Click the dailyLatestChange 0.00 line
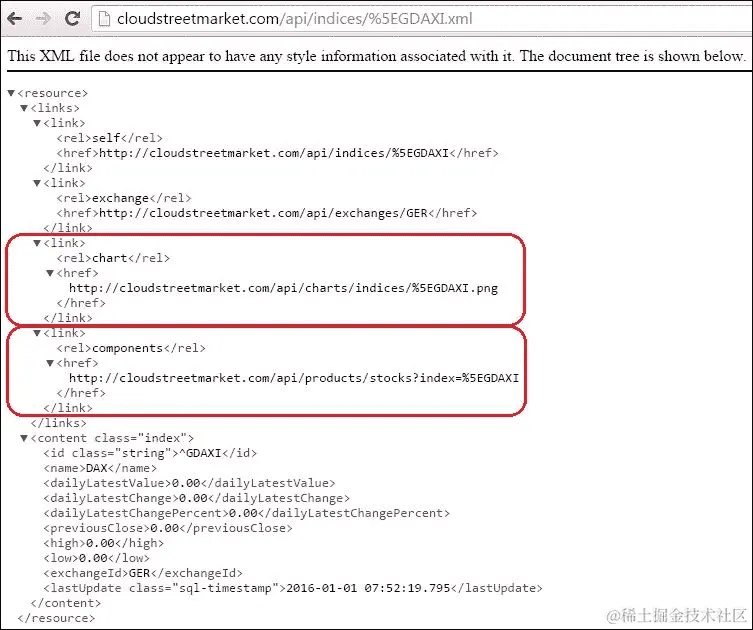The width and height of the screenshot is (753, 630). pyautogui.click(x=196, y=498)
